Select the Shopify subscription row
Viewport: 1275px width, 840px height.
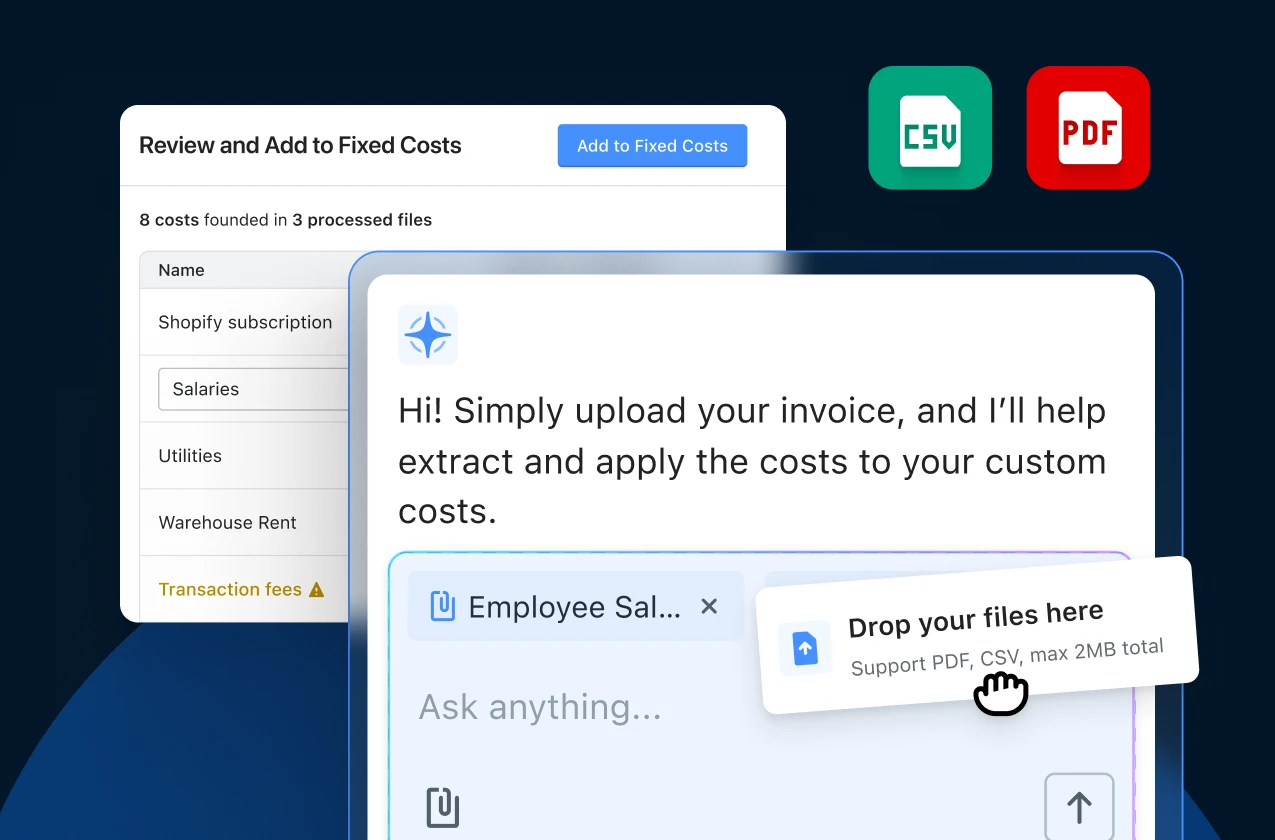coord(245,322)
